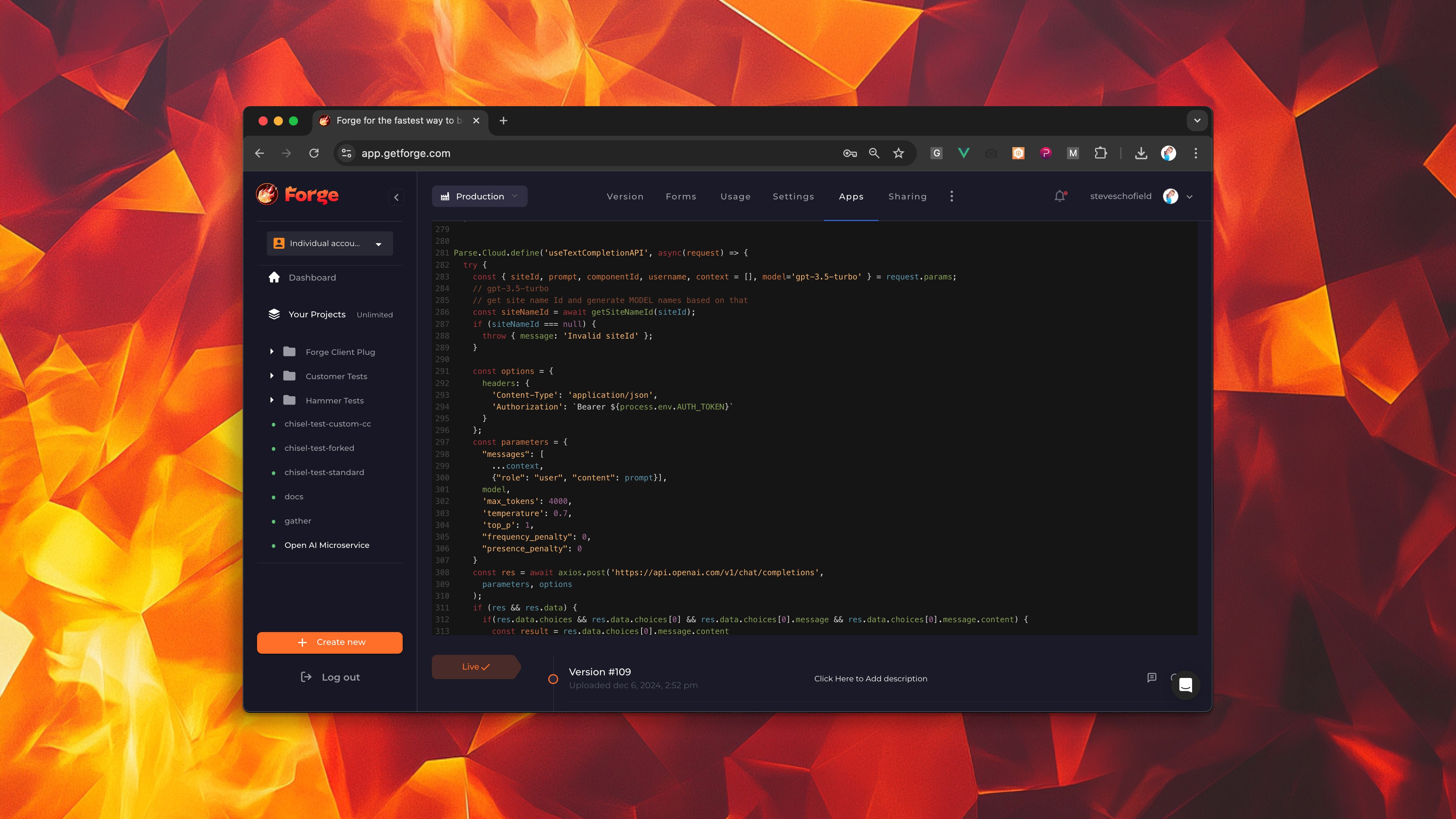The width and height of the screenshot is (1456, 819).
Task: Click the G extension icon
Action: tap(937, 153)
